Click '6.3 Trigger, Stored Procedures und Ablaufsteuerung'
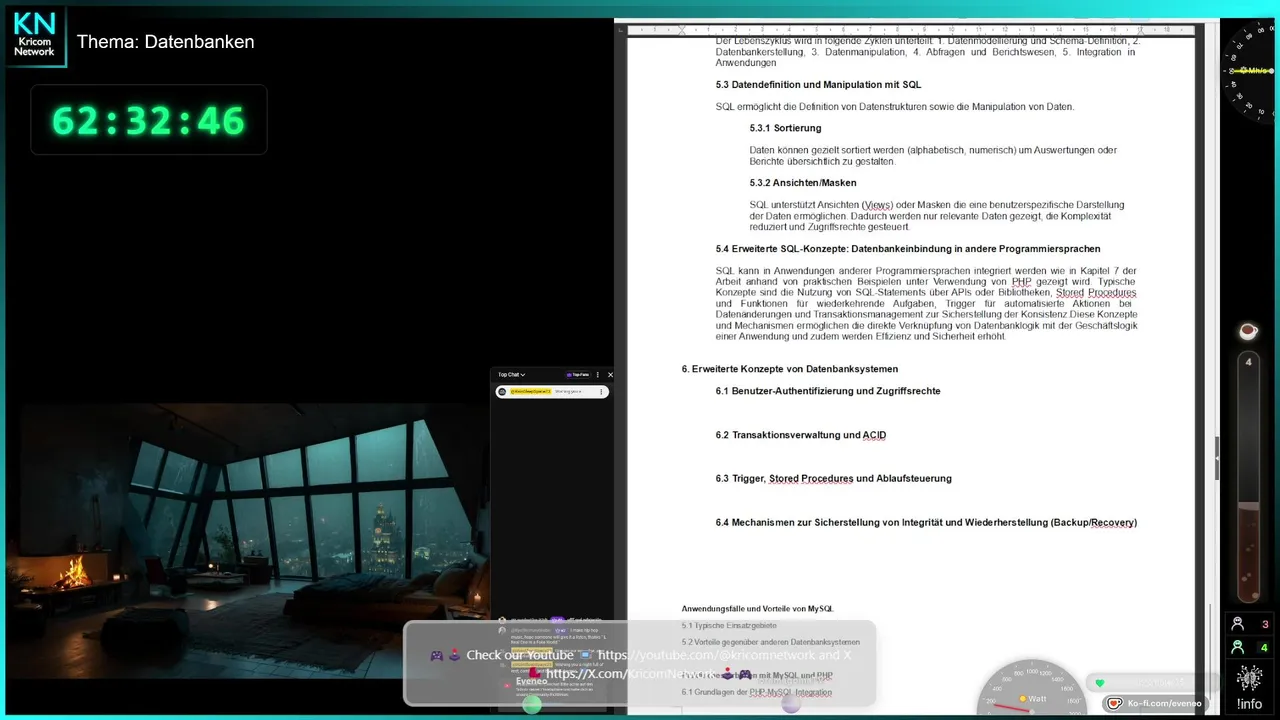Screen dimensions: 1280x720 833,478
